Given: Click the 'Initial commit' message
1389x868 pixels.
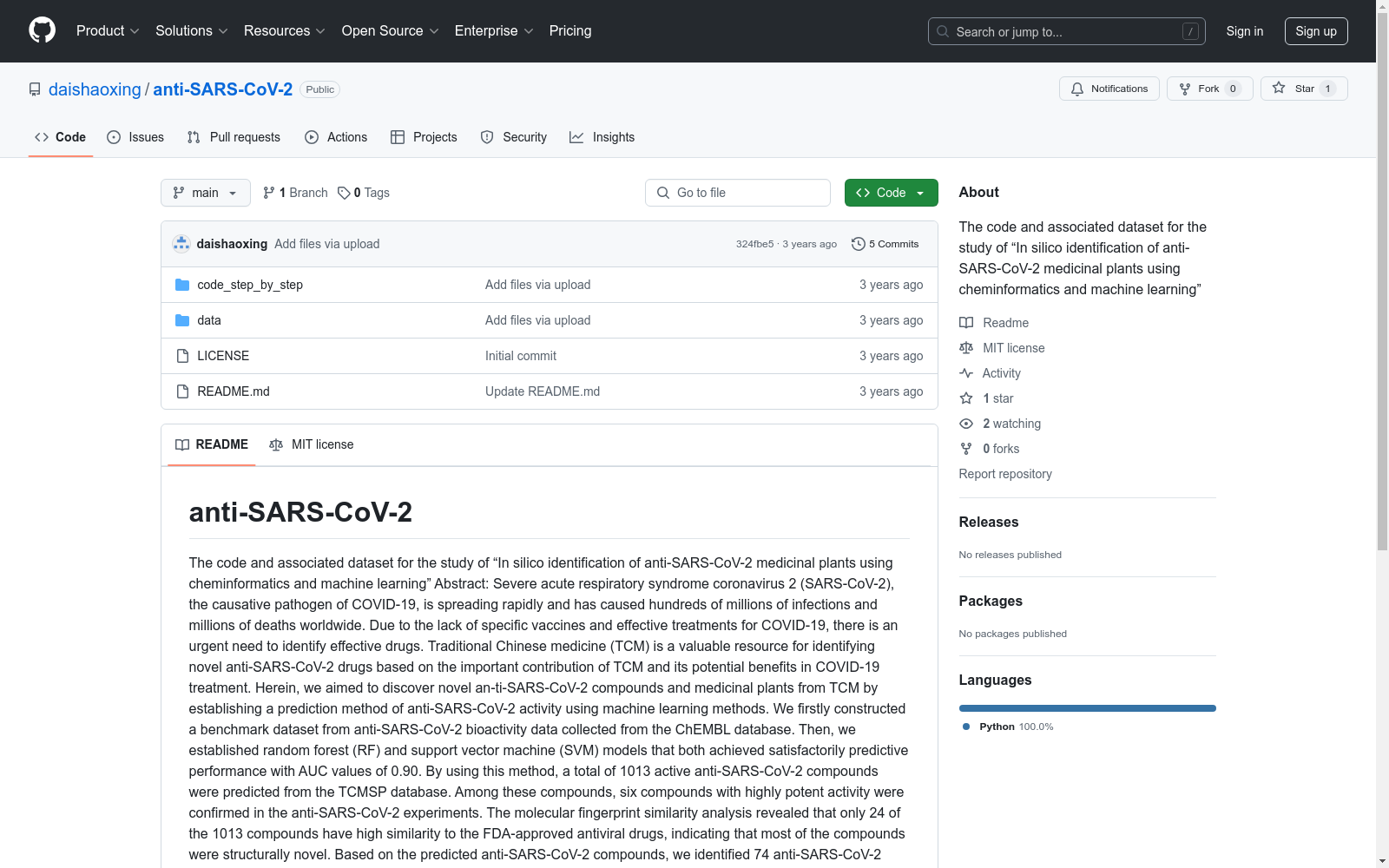Looking at the screenshot, I should [x=521, y=356].
